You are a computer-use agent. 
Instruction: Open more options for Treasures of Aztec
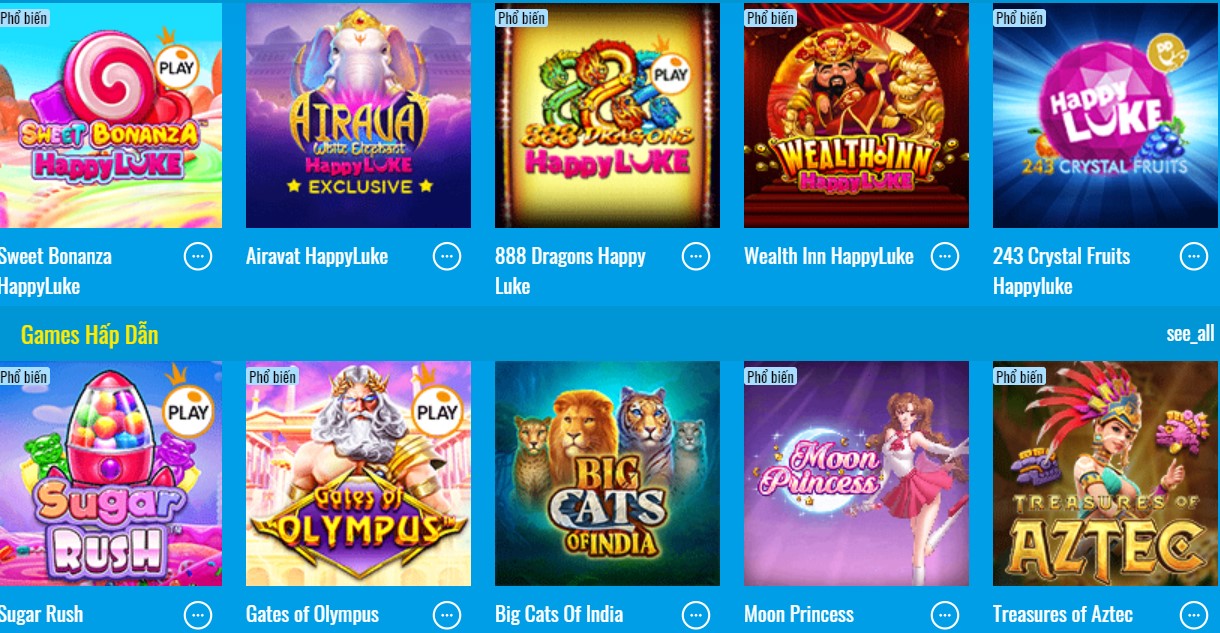click(x=1194, y=615)
